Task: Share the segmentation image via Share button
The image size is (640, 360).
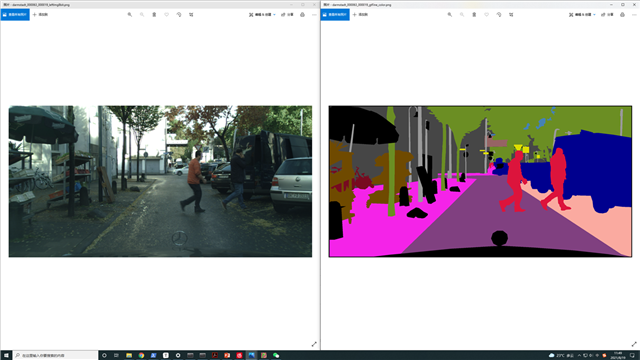Action: tap(607, 15)
